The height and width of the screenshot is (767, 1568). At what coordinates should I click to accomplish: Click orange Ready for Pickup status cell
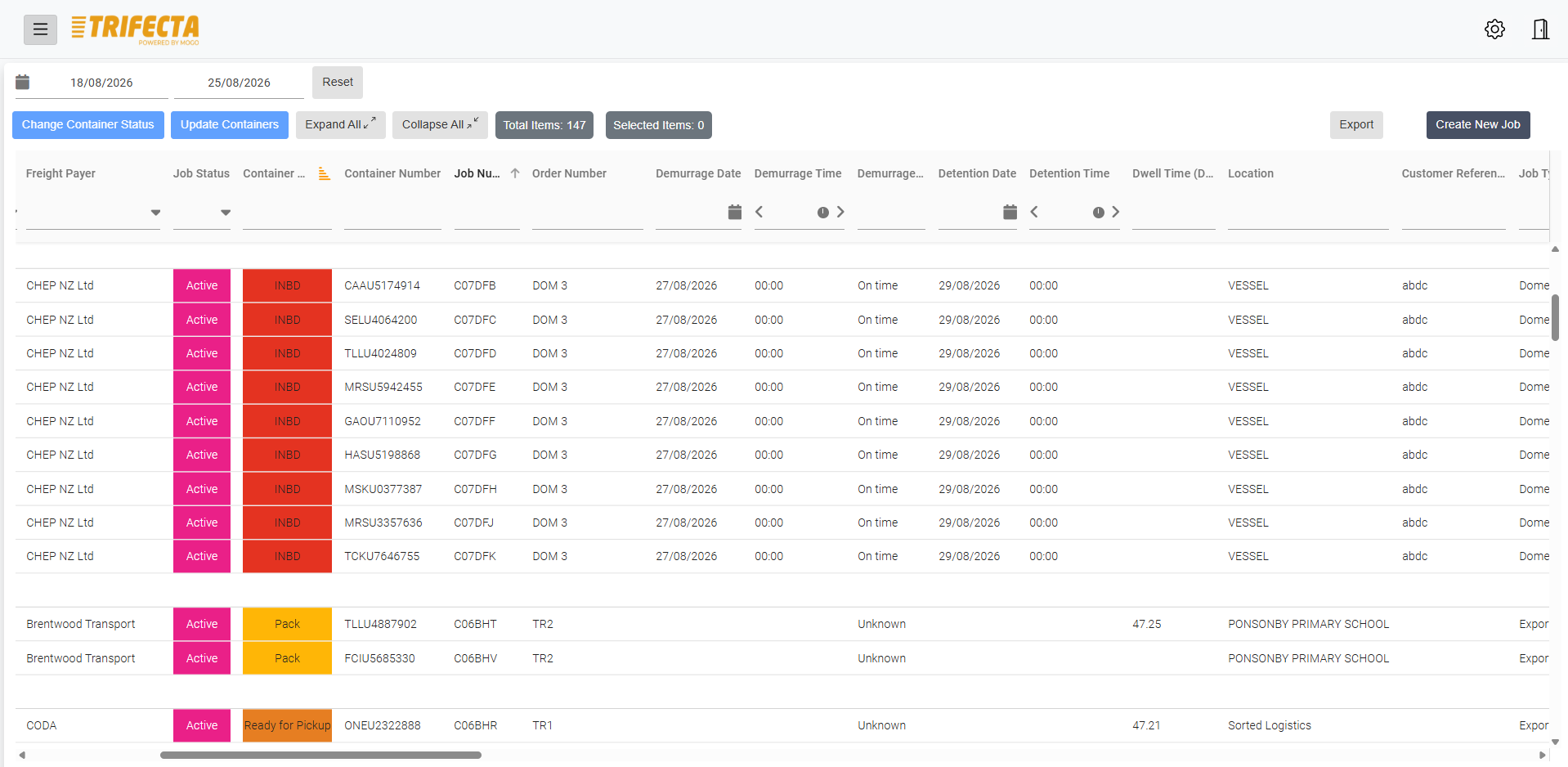[x=287, y=725]
